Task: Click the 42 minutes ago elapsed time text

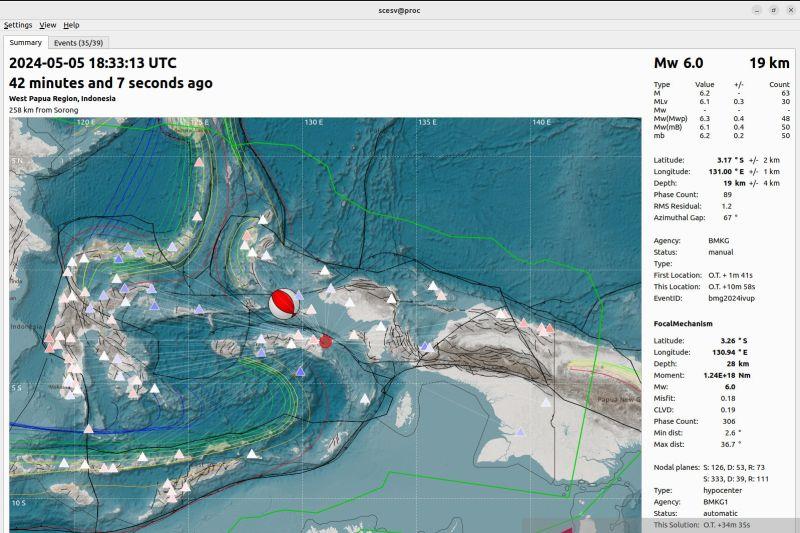Action: point(110,83)
